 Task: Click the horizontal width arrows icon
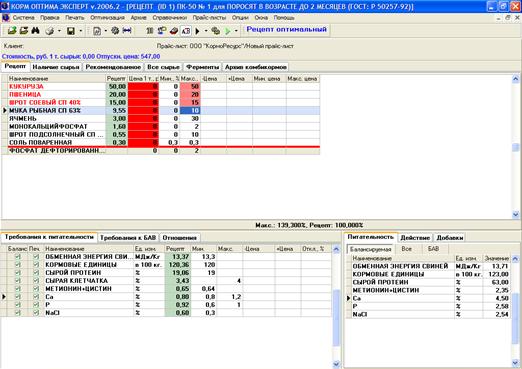click(x=127, y=31)
